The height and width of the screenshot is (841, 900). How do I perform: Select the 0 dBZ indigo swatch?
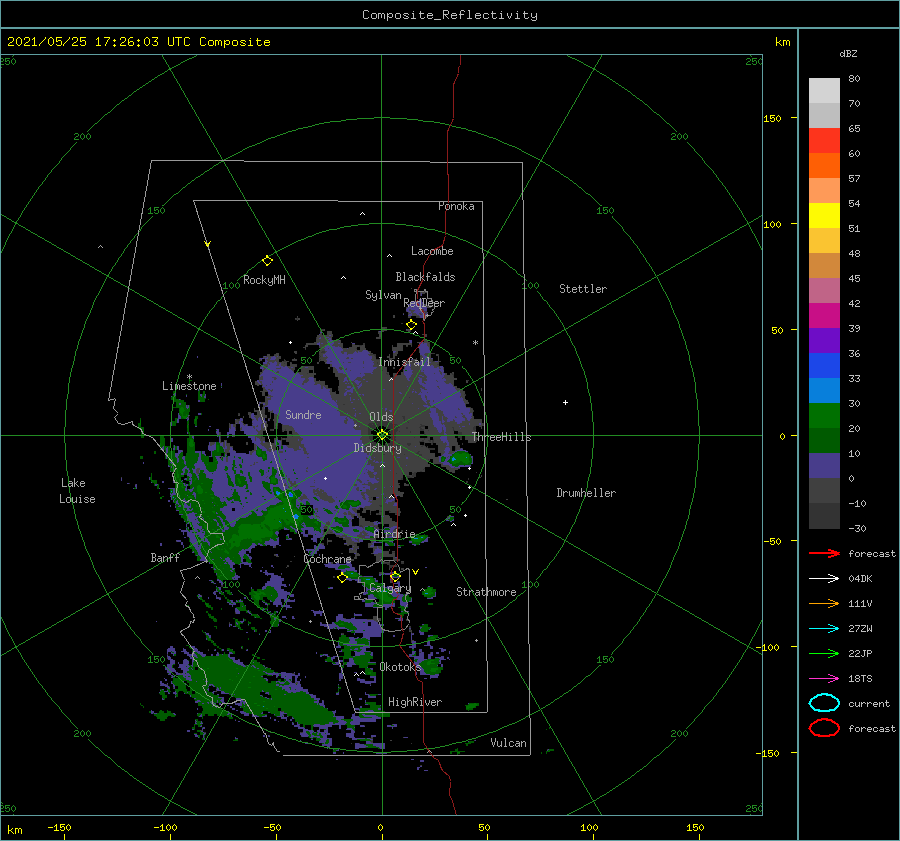(824, 466)
